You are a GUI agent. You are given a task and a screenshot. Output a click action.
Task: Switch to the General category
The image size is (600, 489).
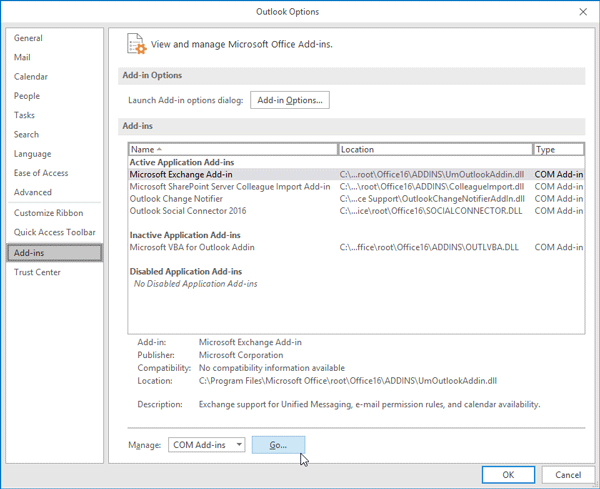click(x=29, y=38)
